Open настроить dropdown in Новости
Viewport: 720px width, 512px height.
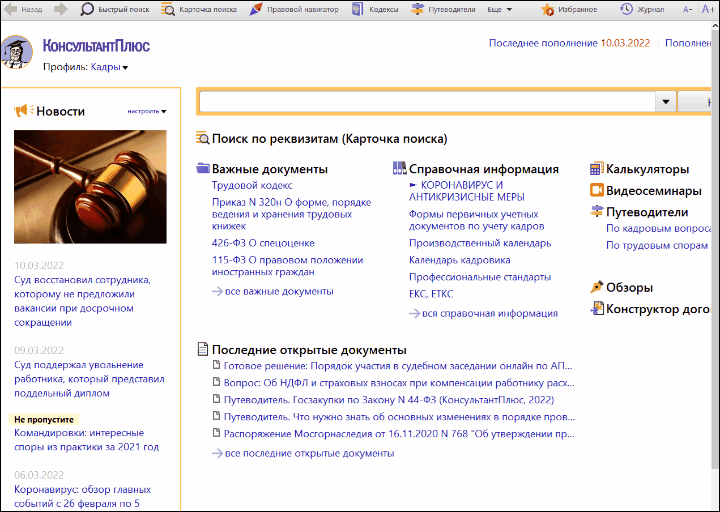(x=147, y=111)
